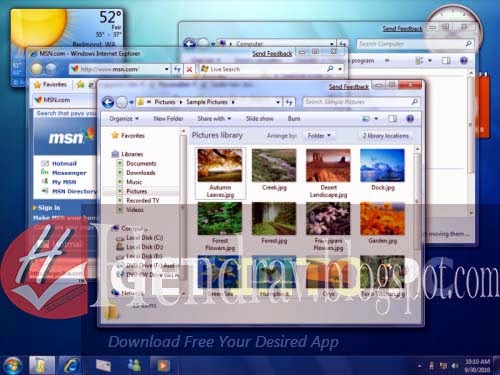Click Favorites button in IE toolbar
Viewport: 500px width, 375px height.
[x=51, y=85]
